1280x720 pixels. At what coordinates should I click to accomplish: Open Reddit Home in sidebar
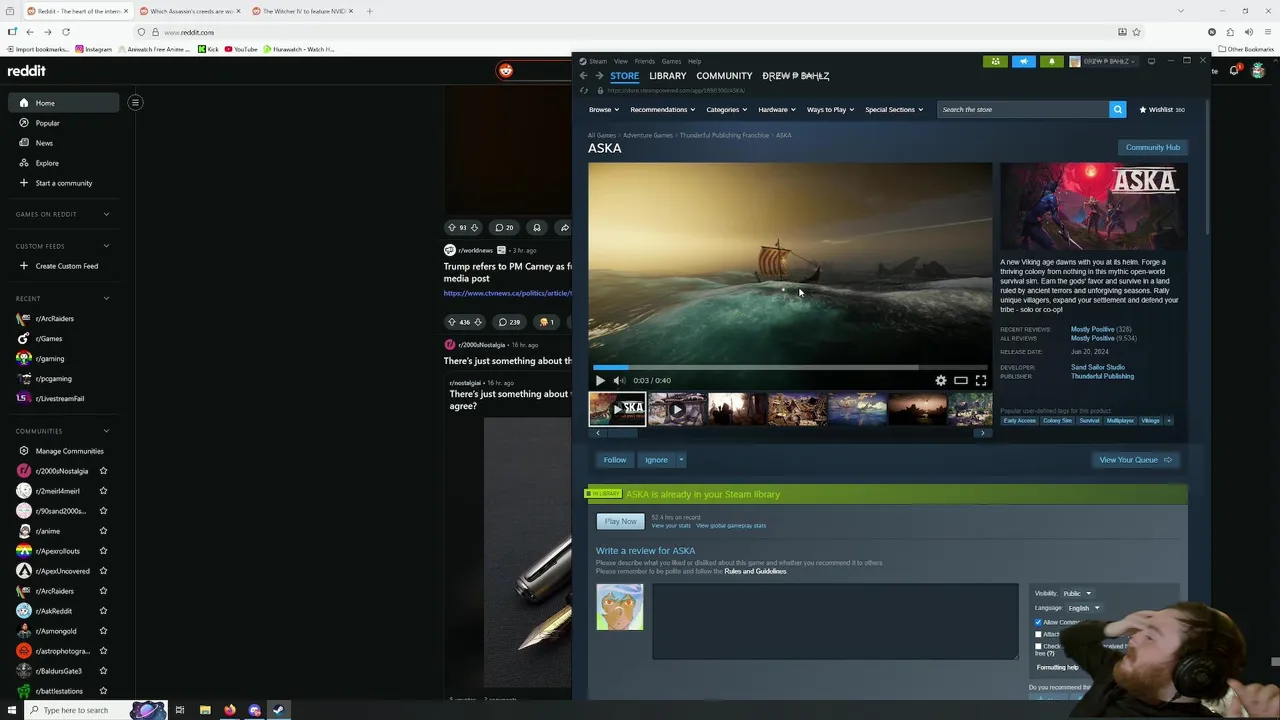pyautogui.click(x=64, y=103)
